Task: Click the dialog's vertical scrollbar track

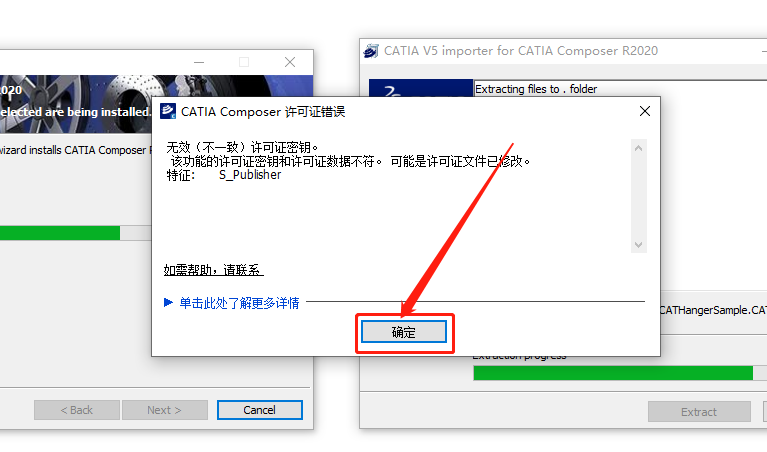Action: coord(638,196)
